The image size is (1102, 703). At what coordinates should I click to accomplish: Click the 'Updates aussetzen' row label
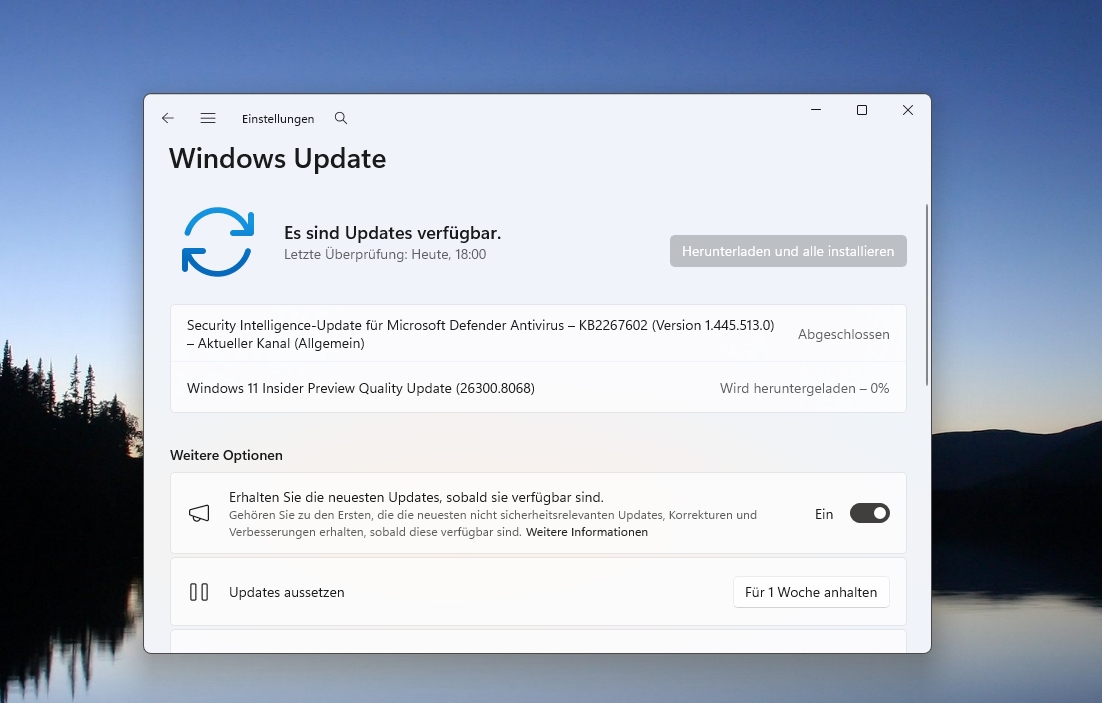click(x=287, y=592)
